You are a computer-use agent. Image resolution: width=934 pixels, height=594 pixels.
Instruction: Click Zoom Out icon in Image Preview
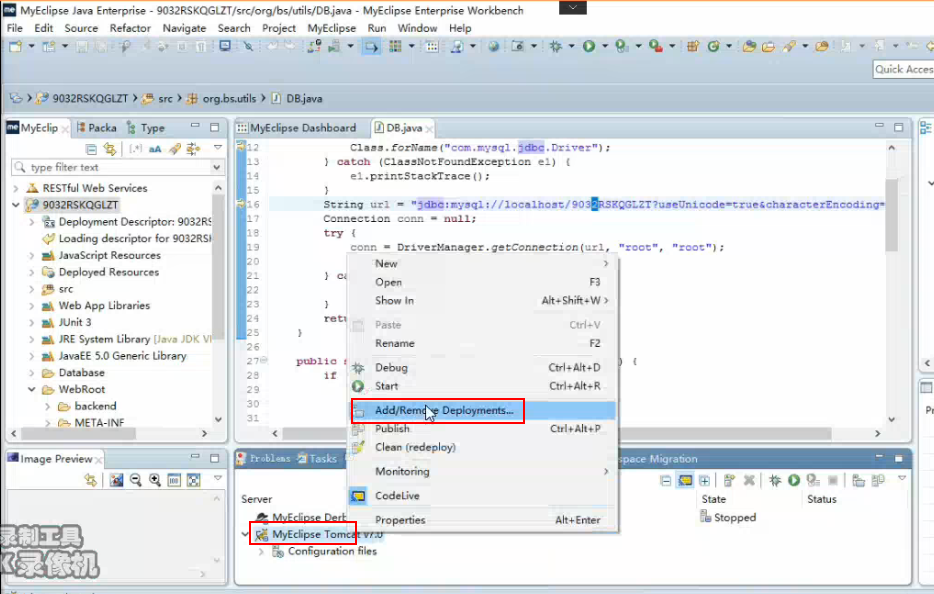[135, 480]
